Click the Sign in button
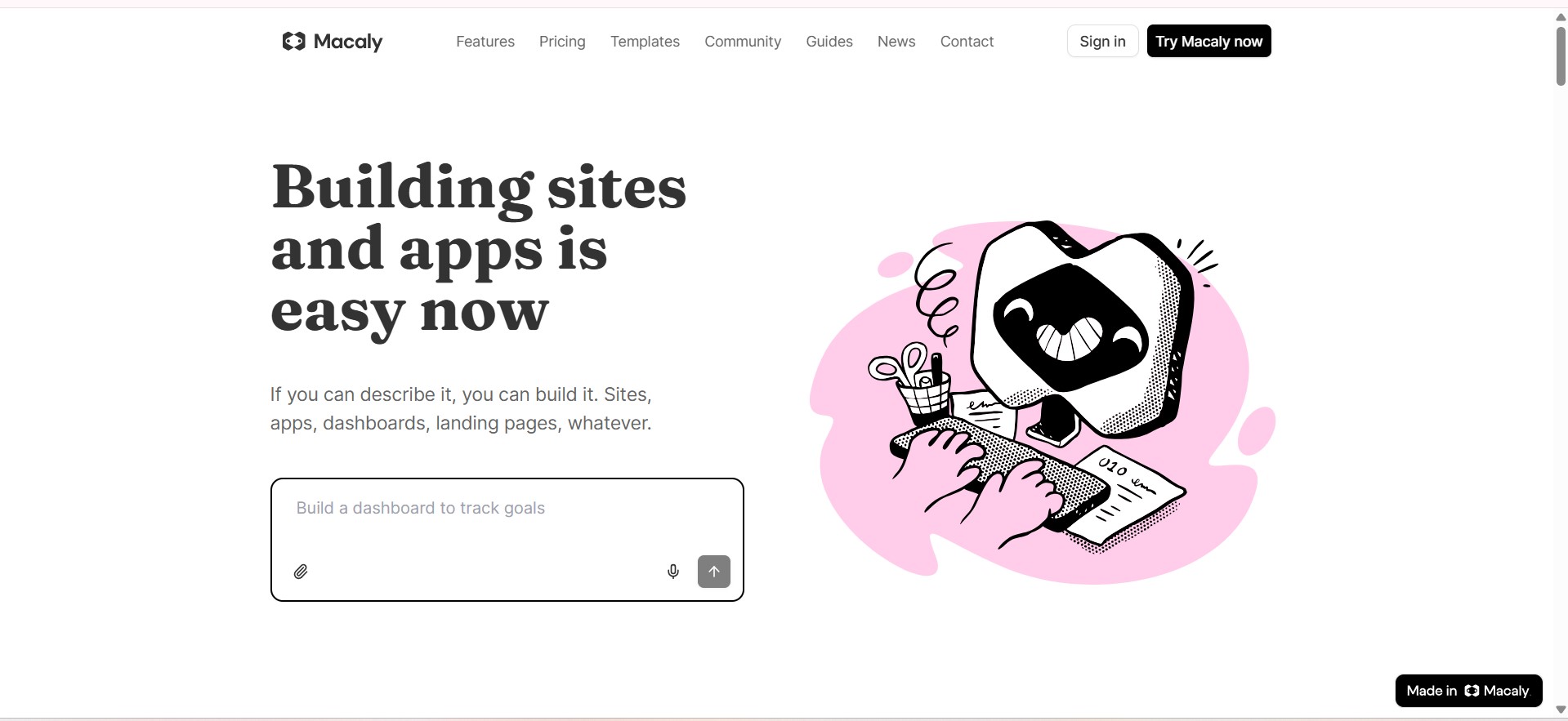 pos(1102,41)
